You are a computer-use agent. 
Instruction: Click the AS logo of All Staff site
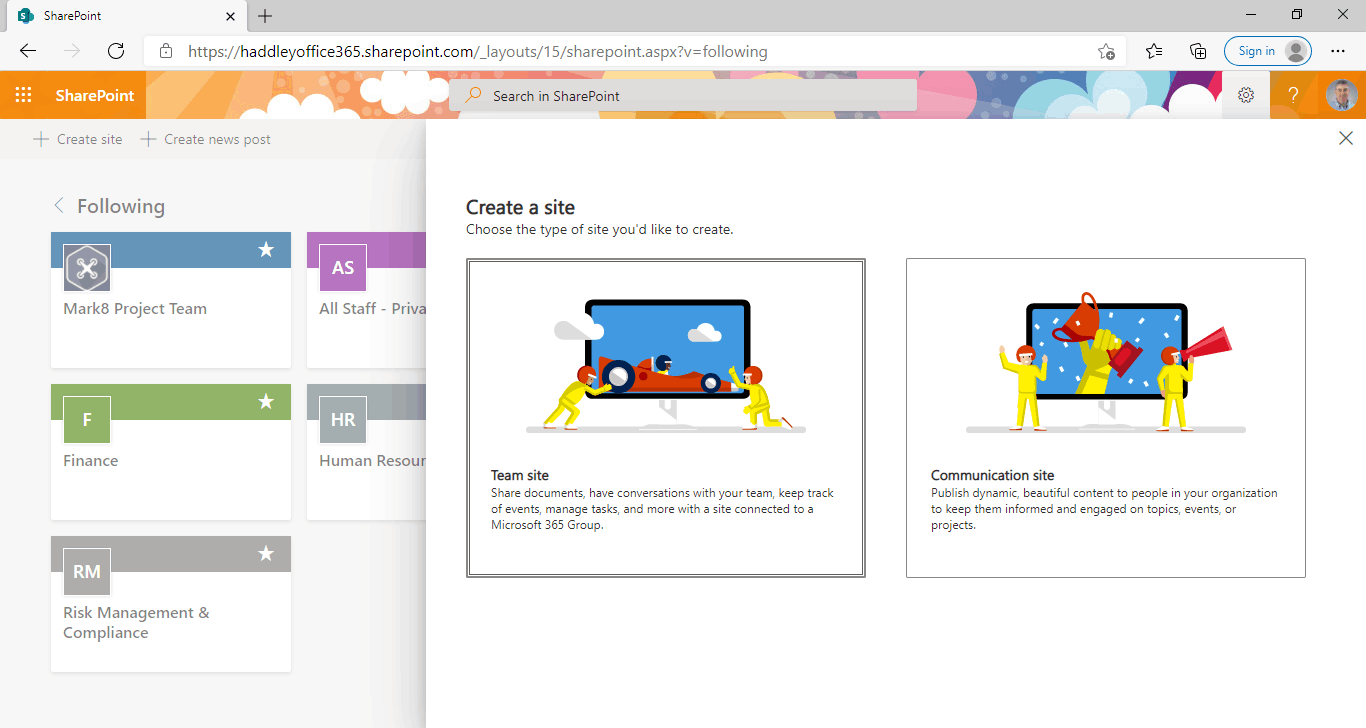[343, 268]
